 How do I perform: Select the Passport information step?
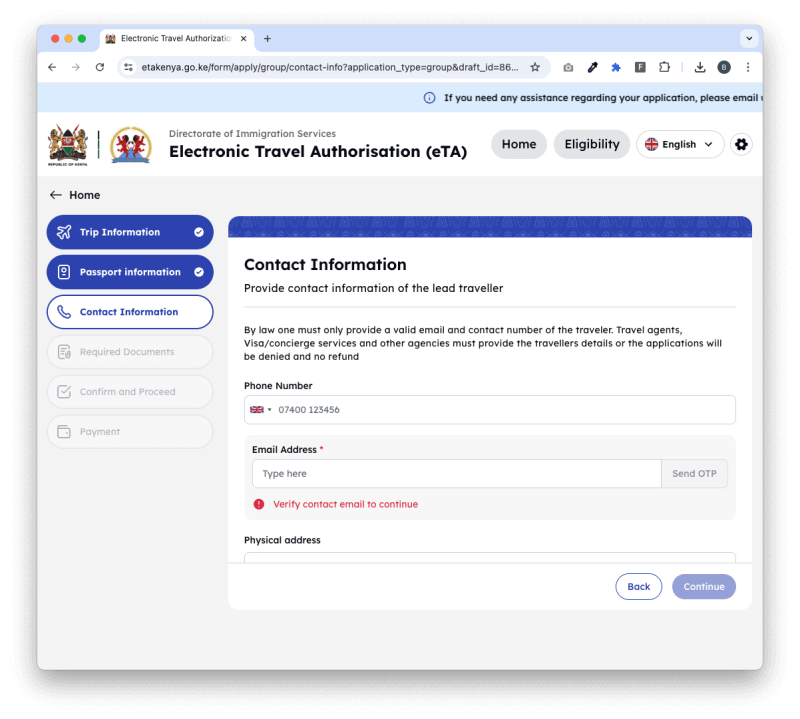pos(130,272)
